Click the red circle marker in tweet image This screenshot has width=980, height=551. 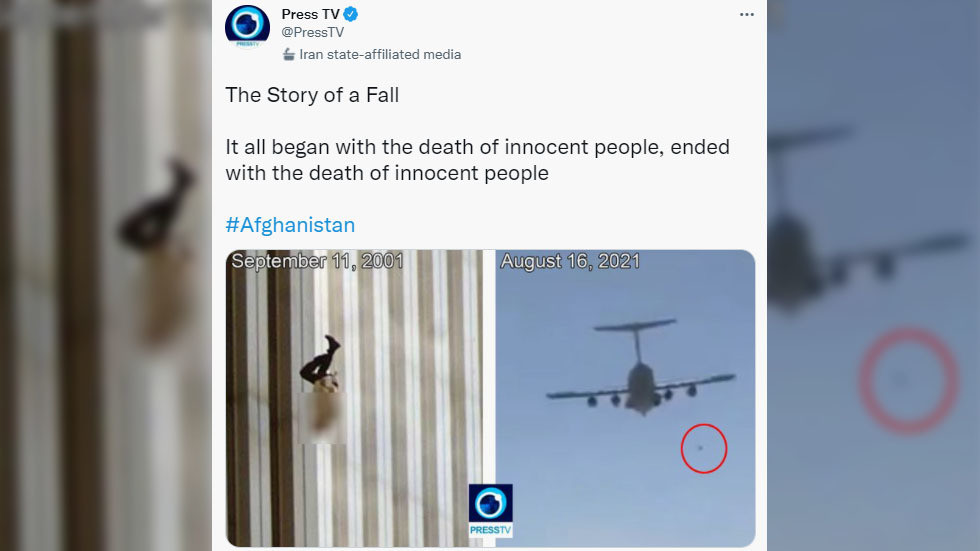coord(704,449)
